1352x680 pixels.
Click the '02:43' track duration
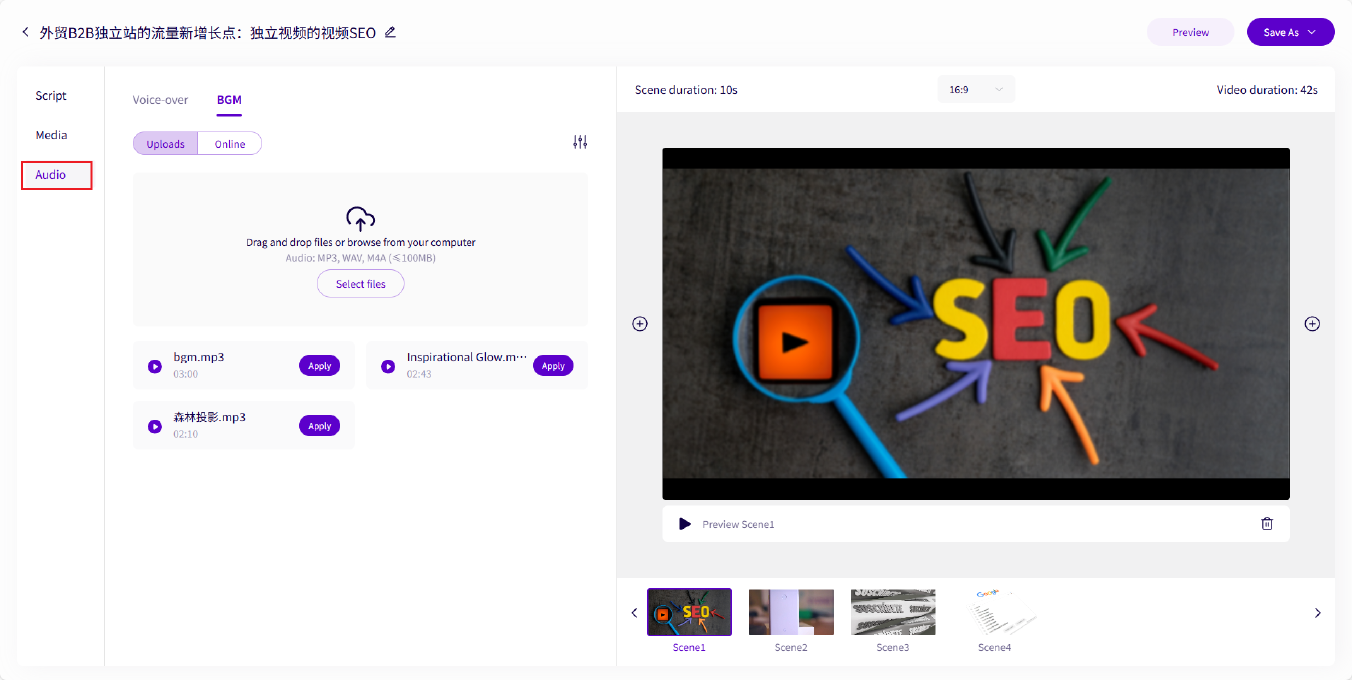419,374
